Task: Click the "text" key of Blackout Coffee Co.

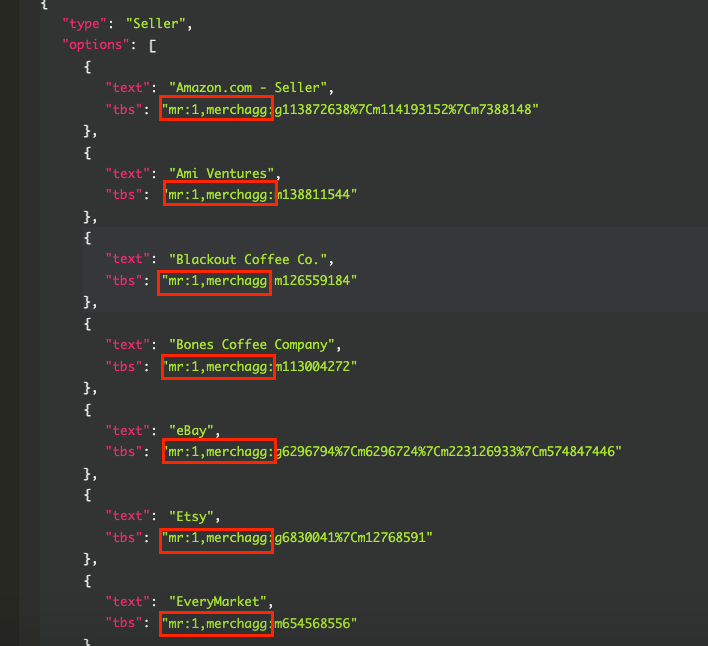Action: [128, 259]
